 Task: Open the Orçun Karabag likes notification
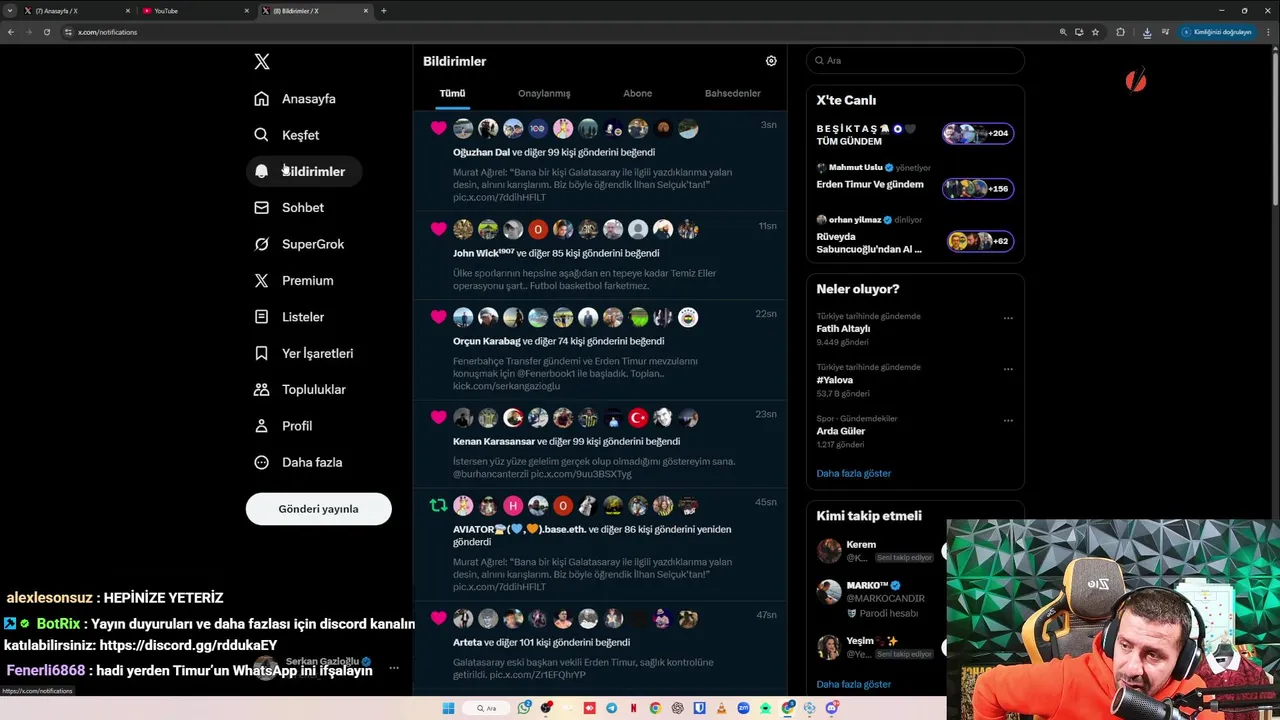600,350
